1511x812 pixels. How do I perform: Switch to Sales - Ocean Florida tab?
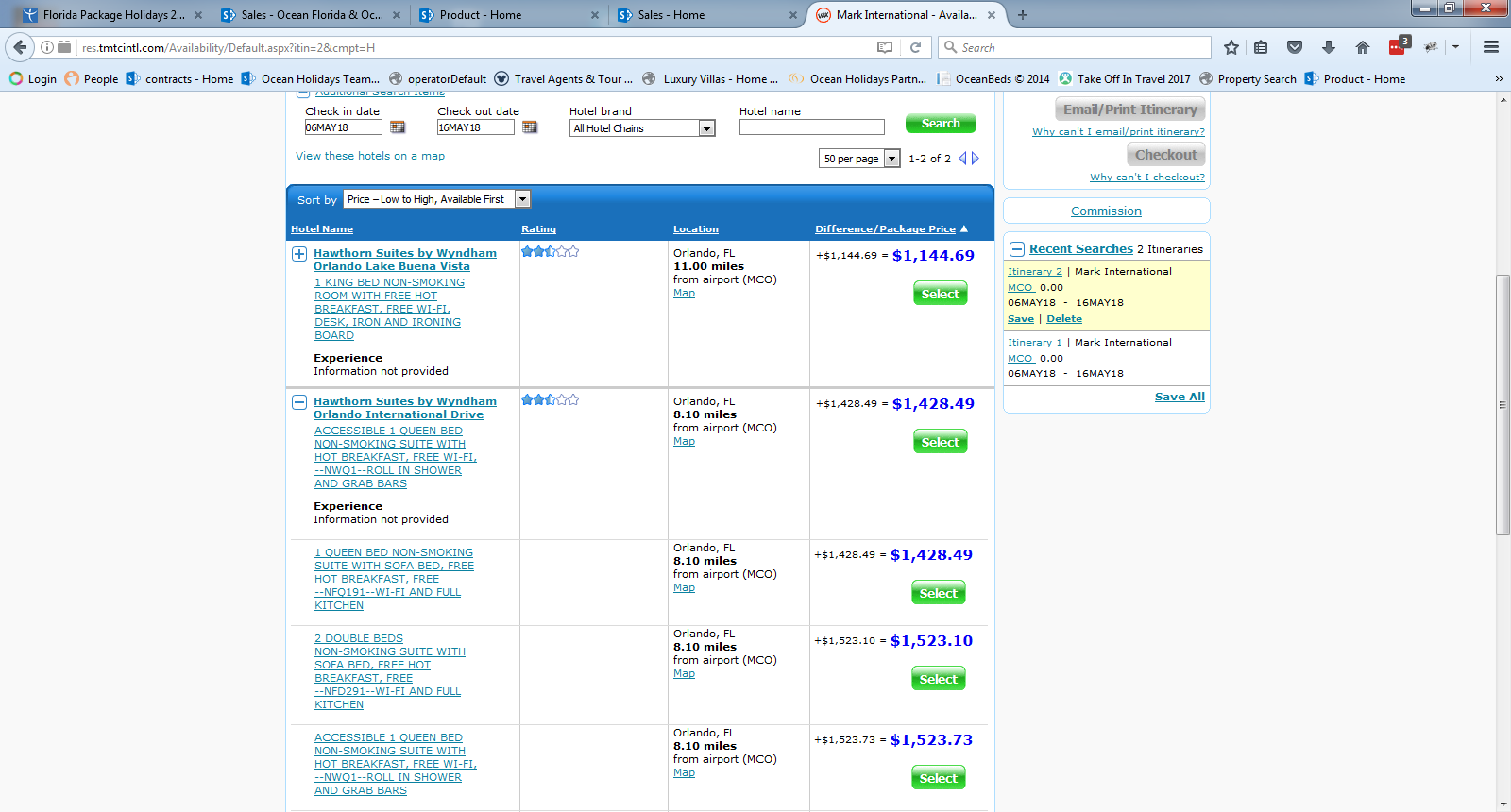[x=311, y=15]
